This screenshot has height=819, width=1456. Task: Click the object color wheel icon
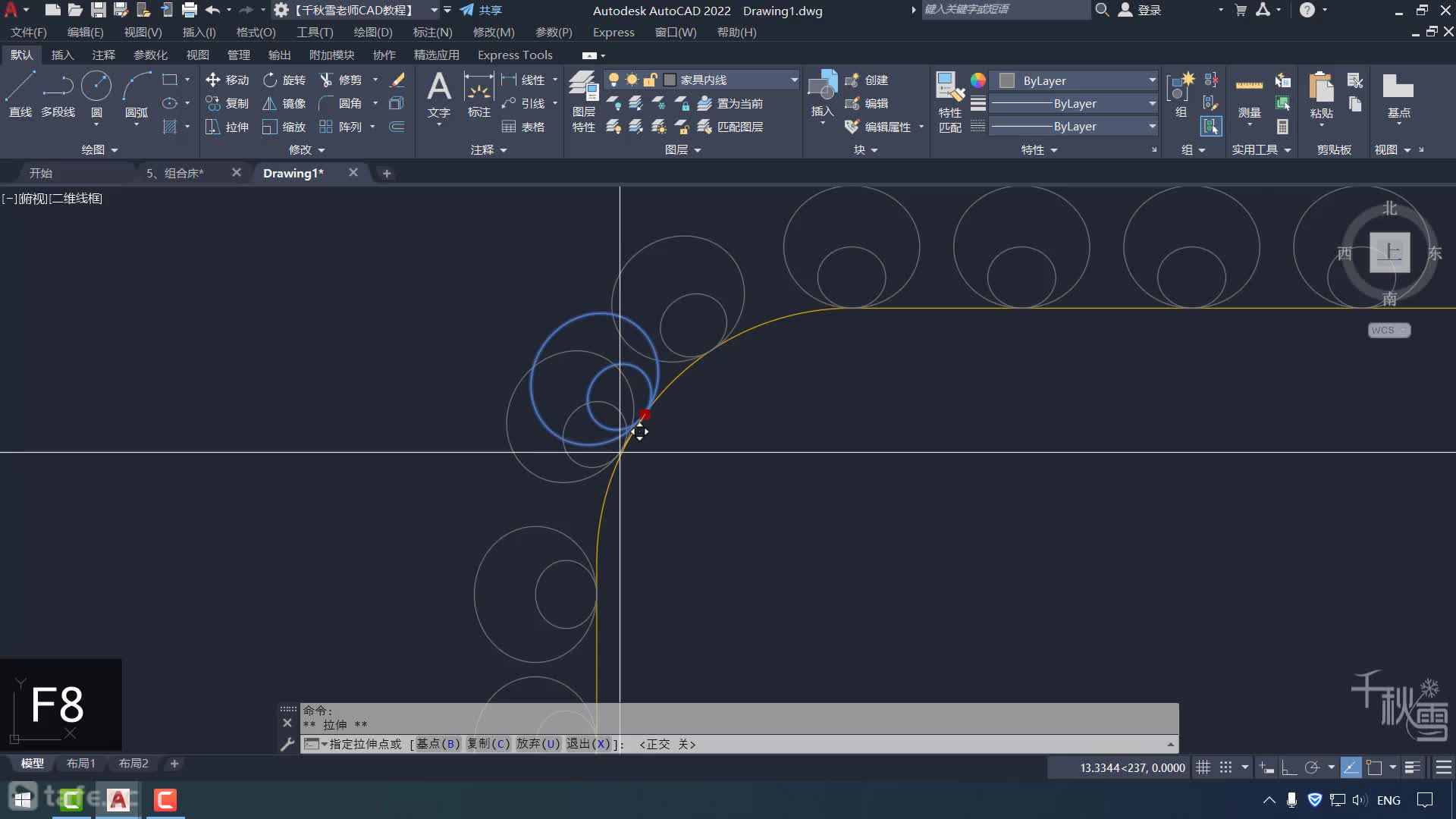[x=978, y=80]
